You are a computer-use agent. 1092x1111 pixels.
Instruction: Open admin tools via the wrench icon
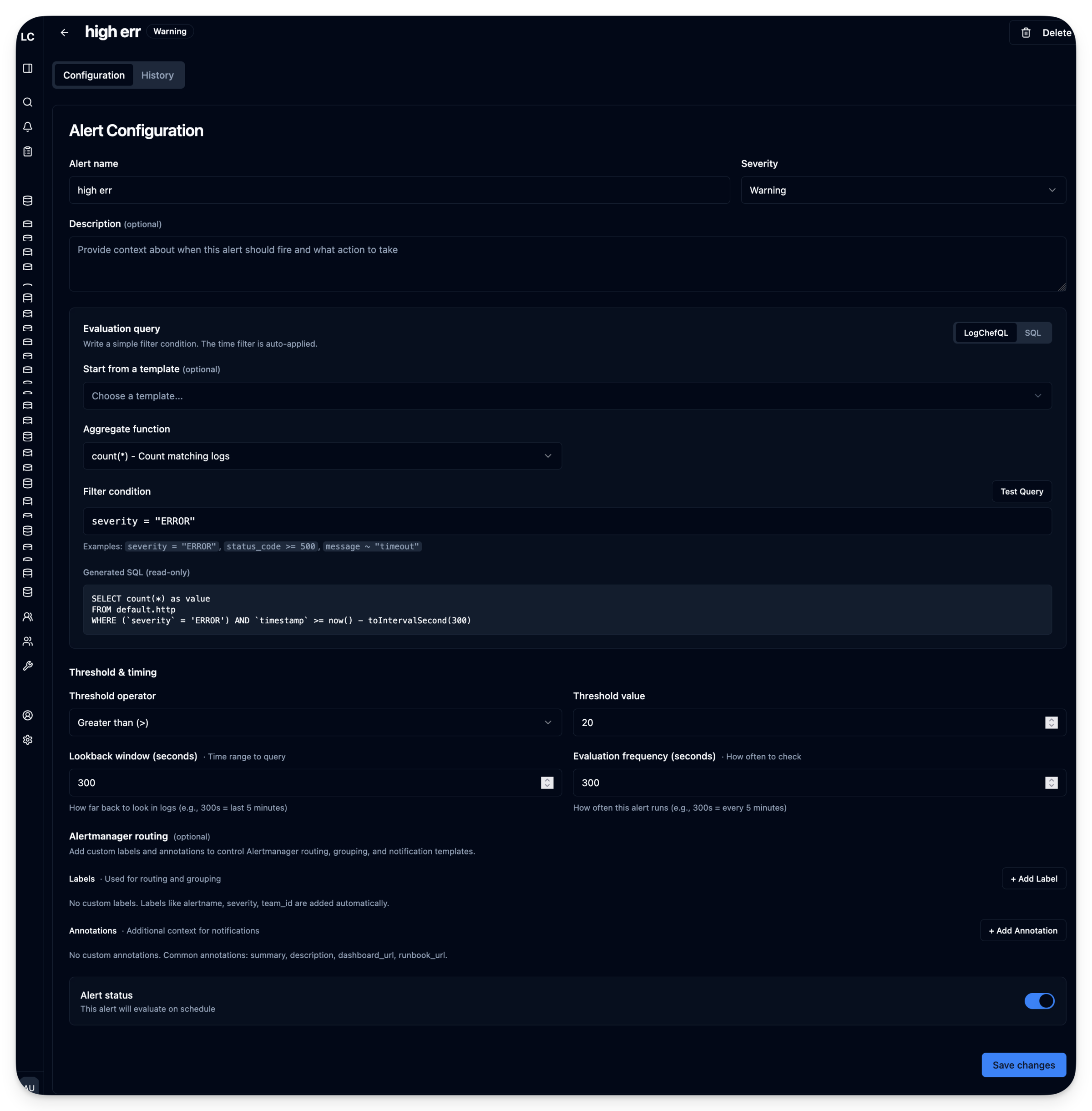tap(28, 665)
